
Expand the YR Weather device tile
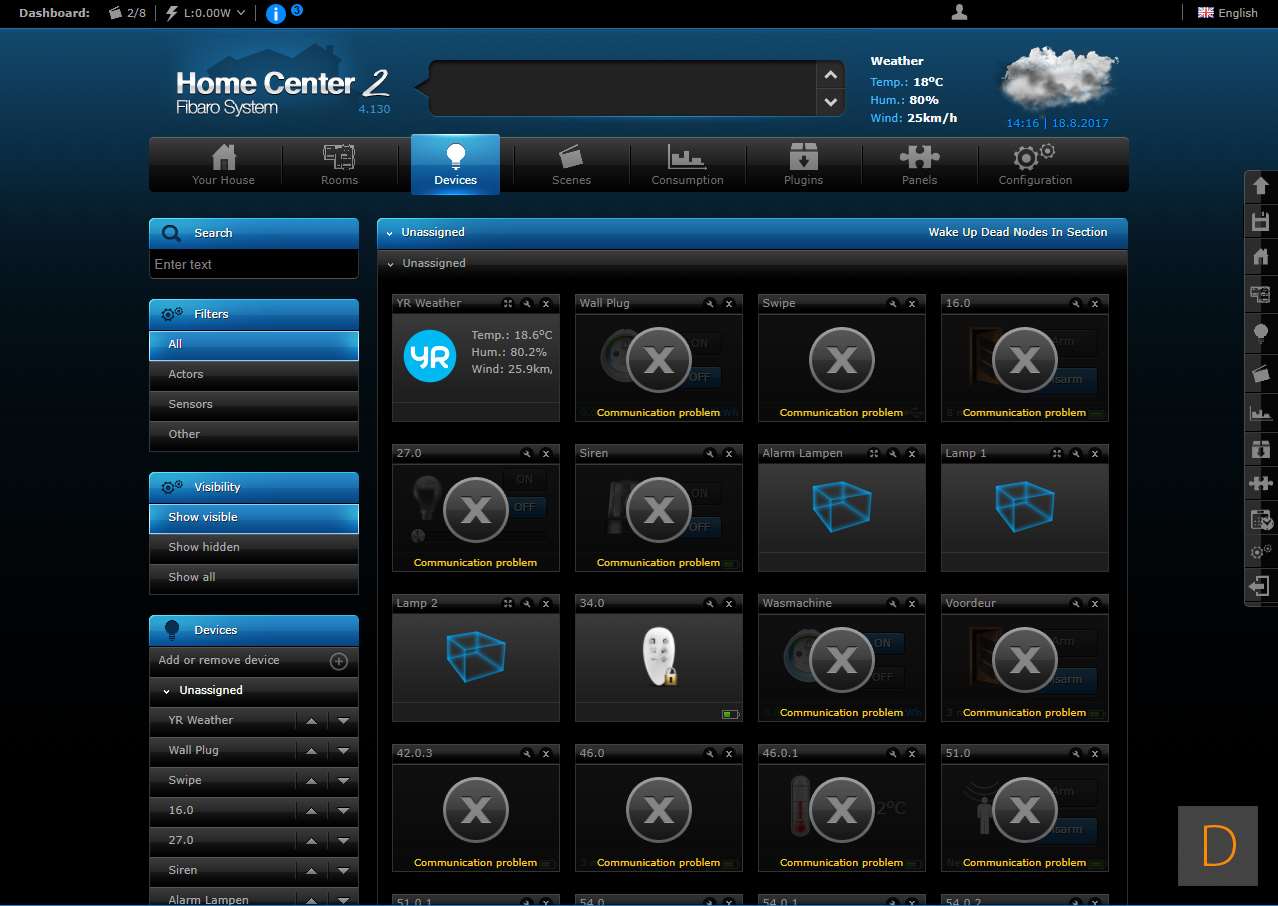(x=508, y=303)
